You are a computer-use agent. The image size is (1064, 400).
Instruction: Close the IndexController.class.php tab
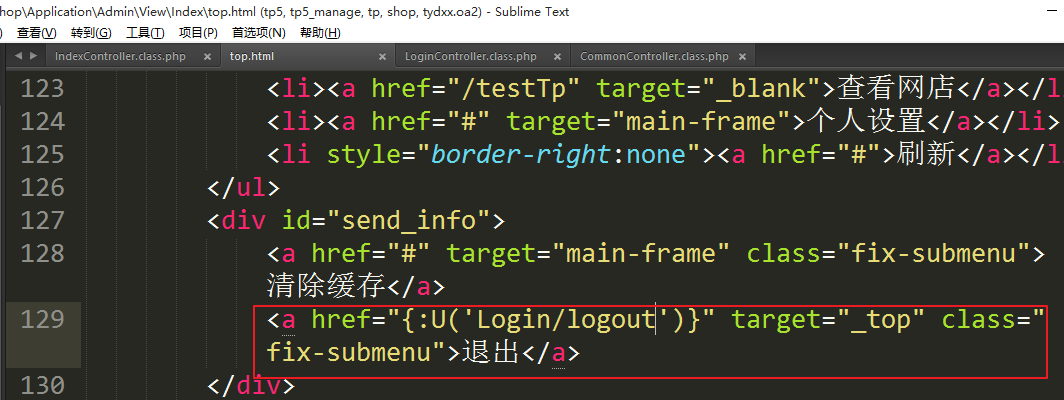(207, 57)
